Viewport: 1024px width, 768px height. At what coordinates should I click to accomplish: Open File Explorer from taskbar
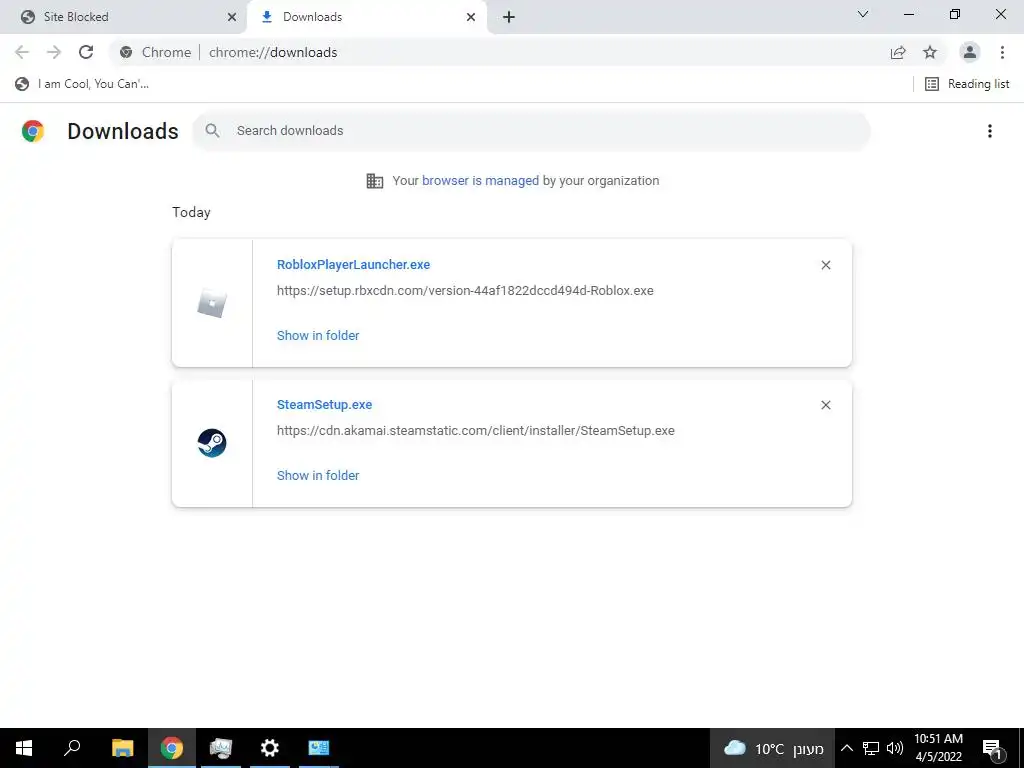pos(122,748)
